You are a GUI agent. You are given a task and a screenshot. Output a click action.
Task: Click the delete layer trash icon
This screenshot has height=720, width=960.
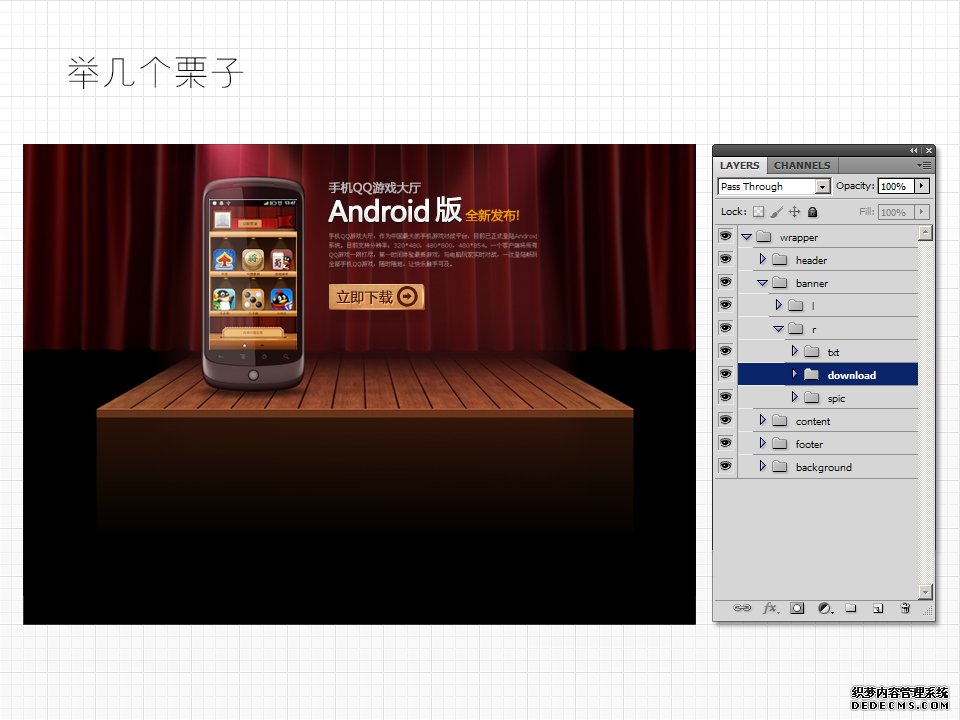pos(905,608)
